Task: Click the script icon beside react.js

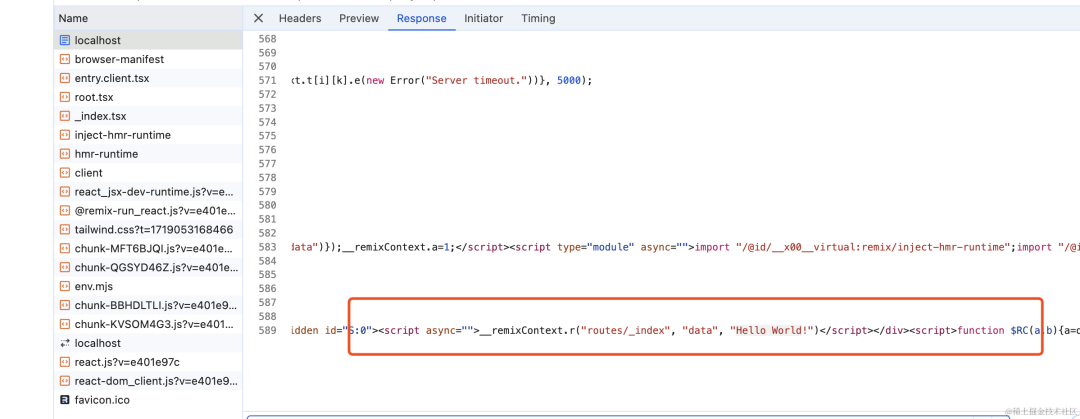Action: (x=65, y=362)
